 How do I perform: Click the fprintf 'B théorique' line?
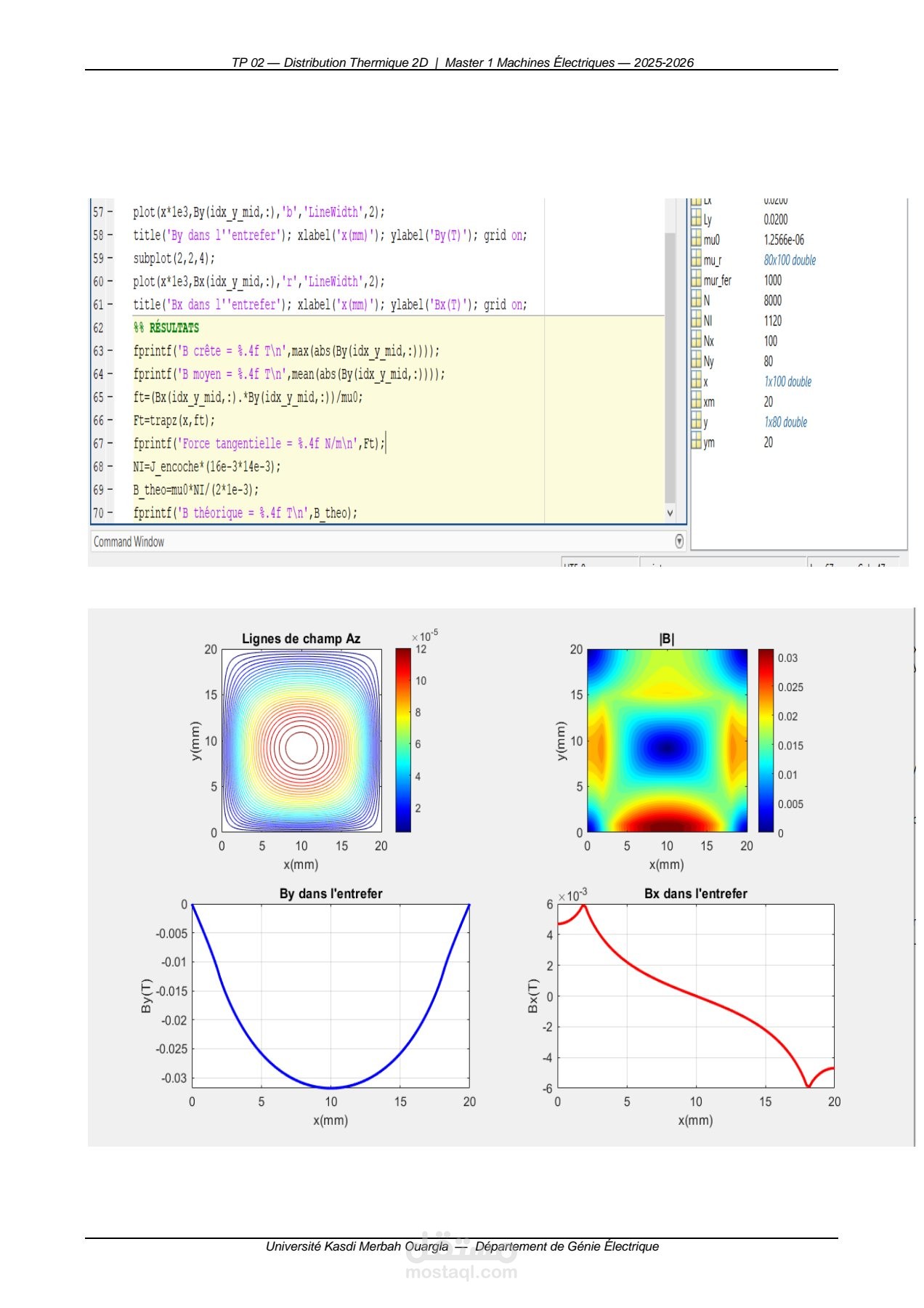tap(246, 513)
